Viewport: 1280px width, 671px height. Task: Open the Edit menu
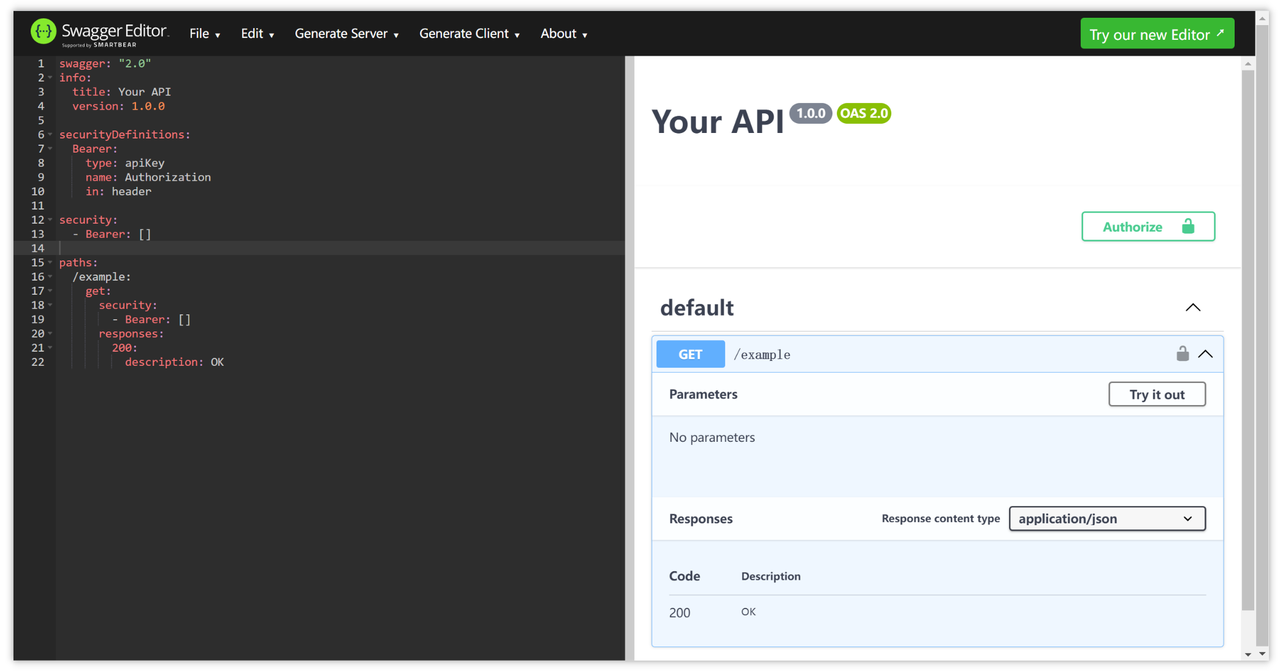(257, 34)
